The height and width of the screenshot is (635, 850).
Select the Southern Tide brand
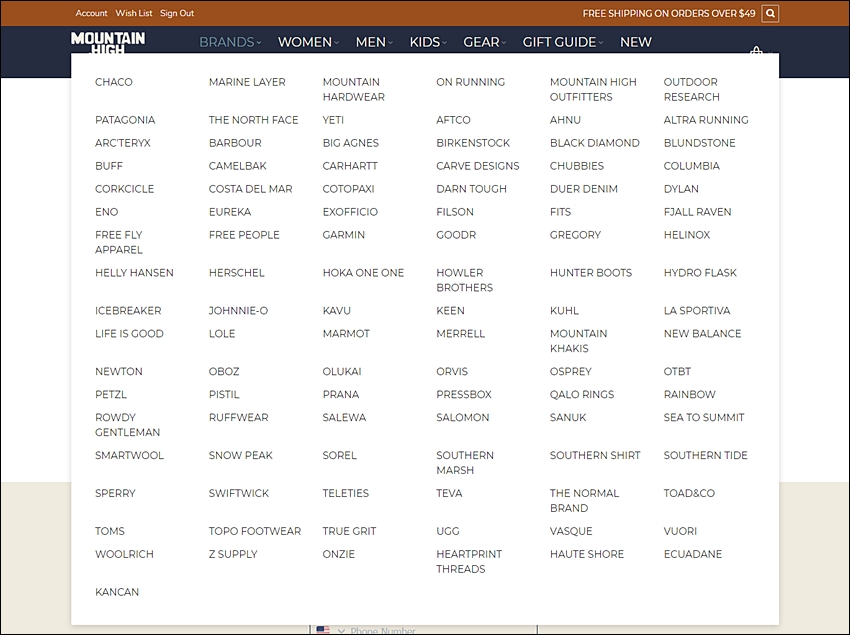(x=705, y=456)
